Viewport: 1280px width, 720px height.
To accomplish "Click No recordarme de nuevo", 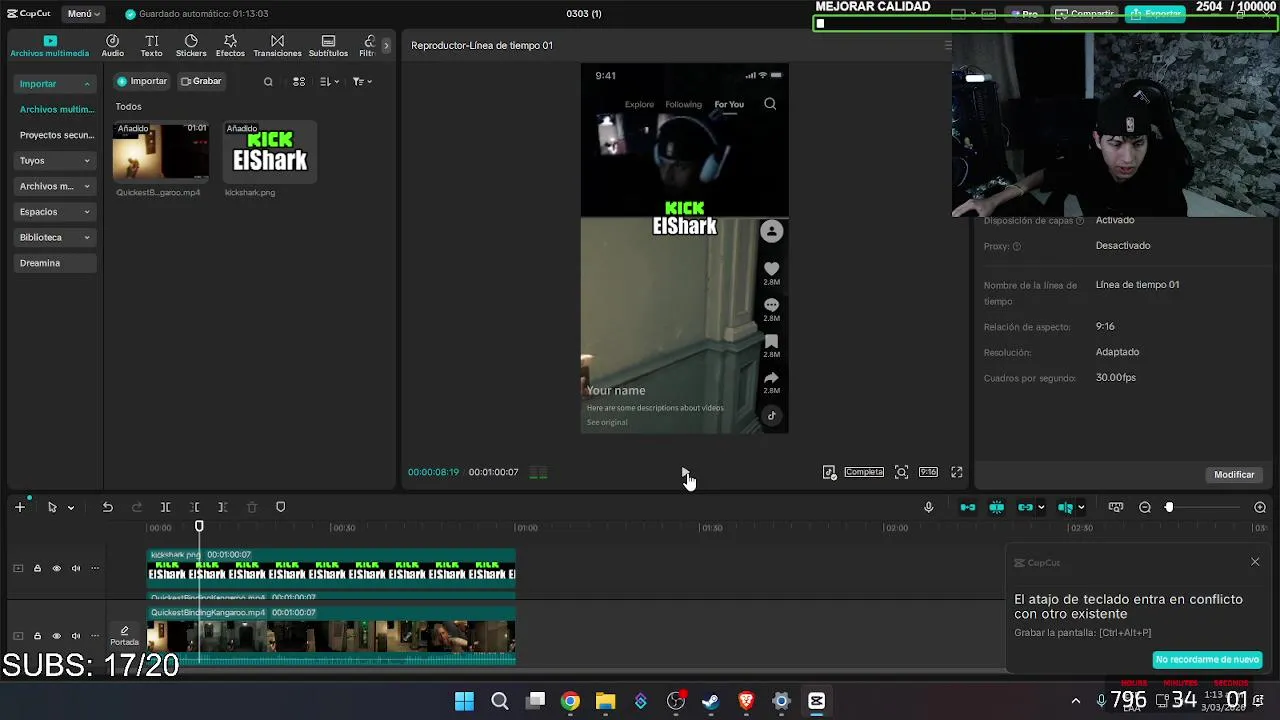I will [x=1207, y=660].
